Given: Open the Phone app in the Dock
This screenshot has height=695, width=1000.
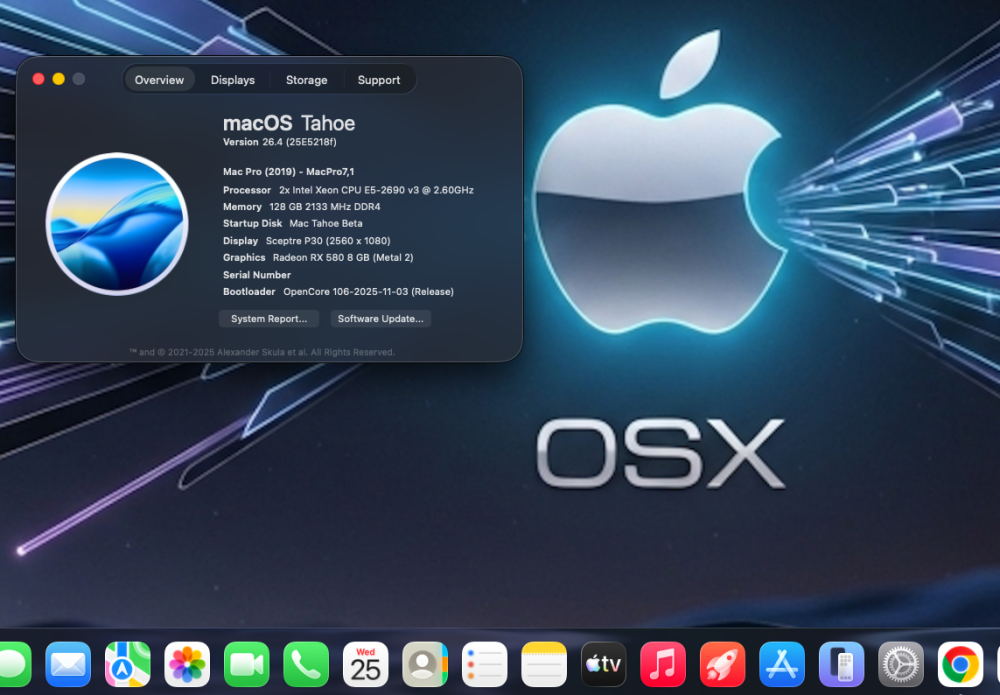Looking at the screenshot, I should pyautogui.click(x=306, y=664).
